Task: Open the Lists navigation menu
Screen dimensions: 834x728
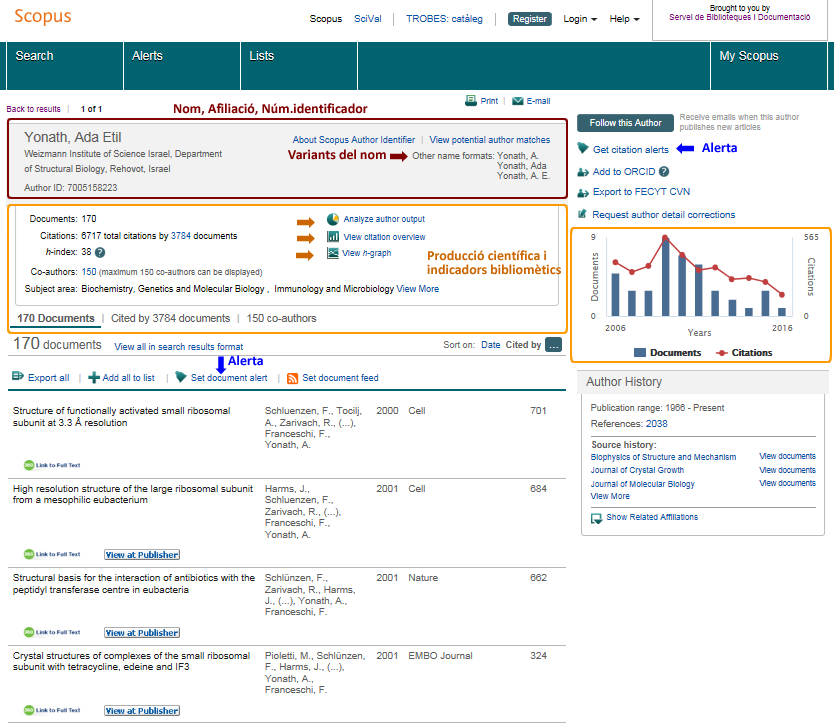Action: (x=261, y=56)
